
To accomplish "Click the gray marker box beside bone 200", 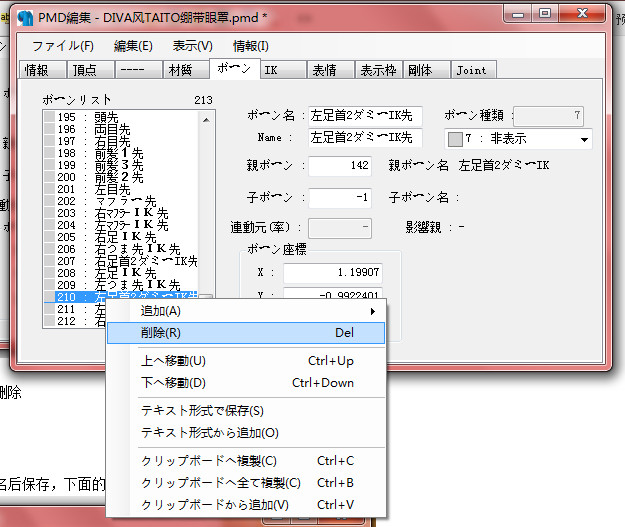I will coord(49,177).
